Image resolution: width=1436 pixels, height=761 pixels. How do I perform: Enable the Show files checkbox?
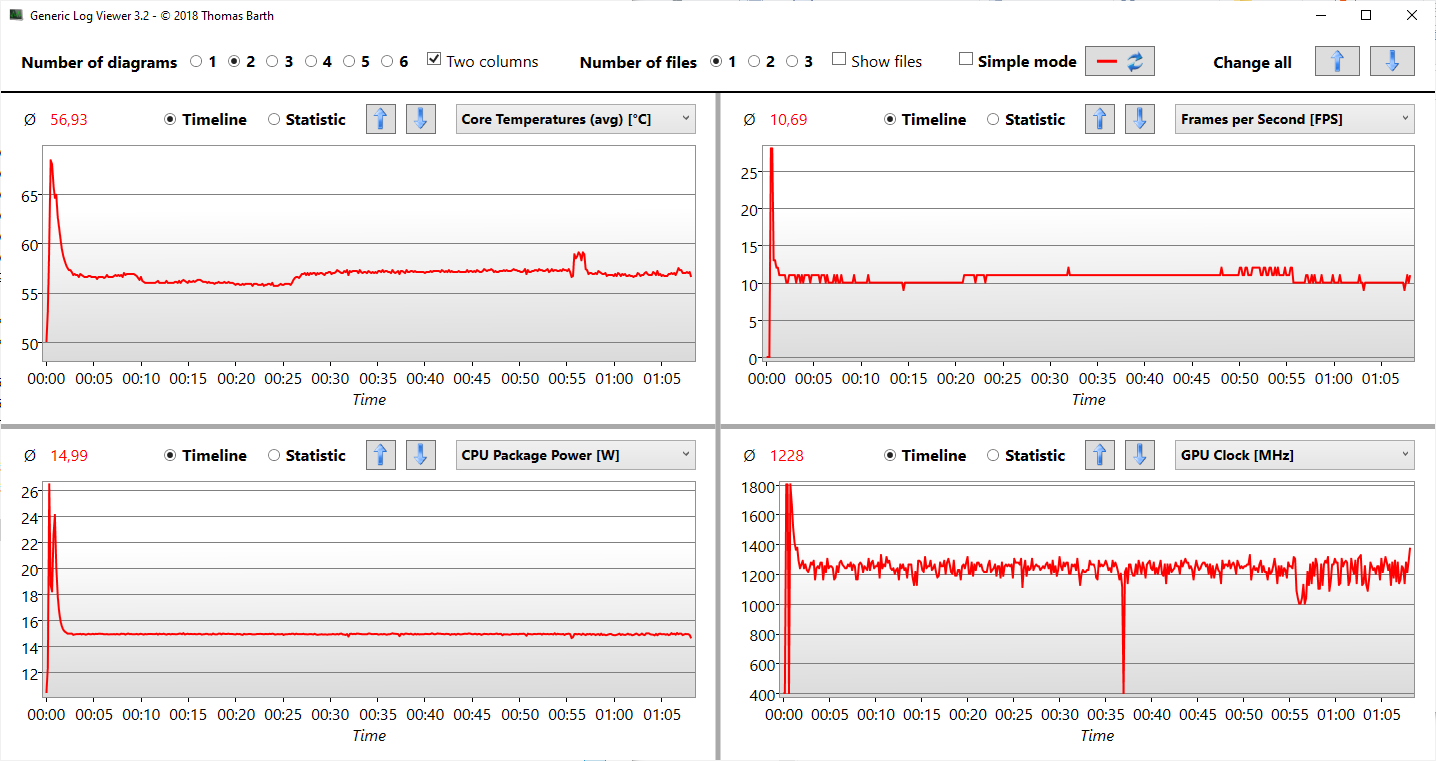(x=839, y=60)
